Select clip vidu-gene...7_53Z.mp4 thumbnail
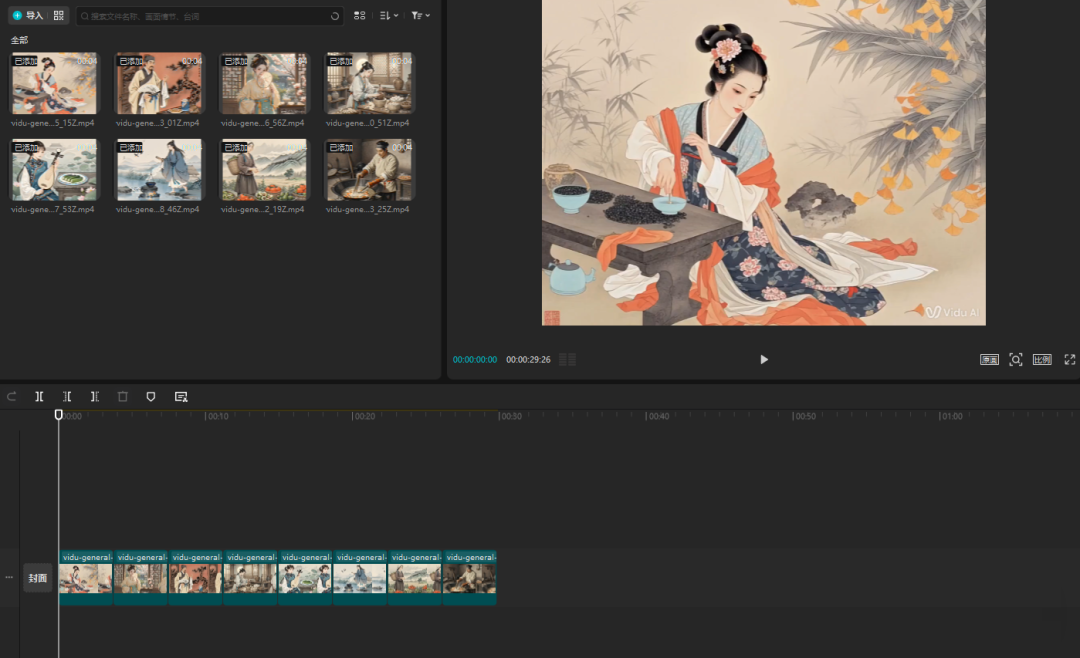Viewport: 1080px width, 658px height. [54, 169]
